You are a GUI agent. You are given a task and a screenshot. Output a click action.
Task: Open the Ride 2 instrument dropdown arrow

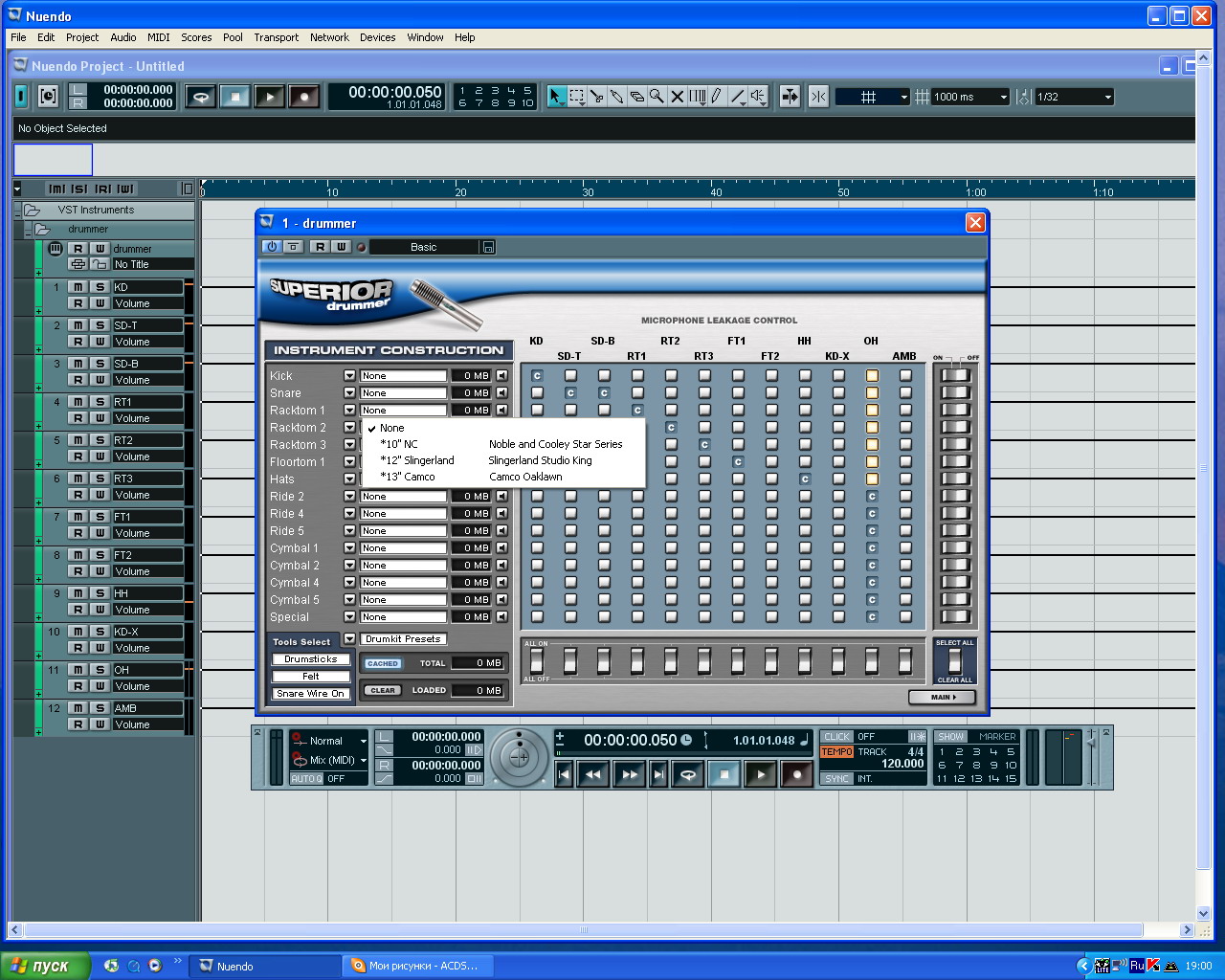349,497
